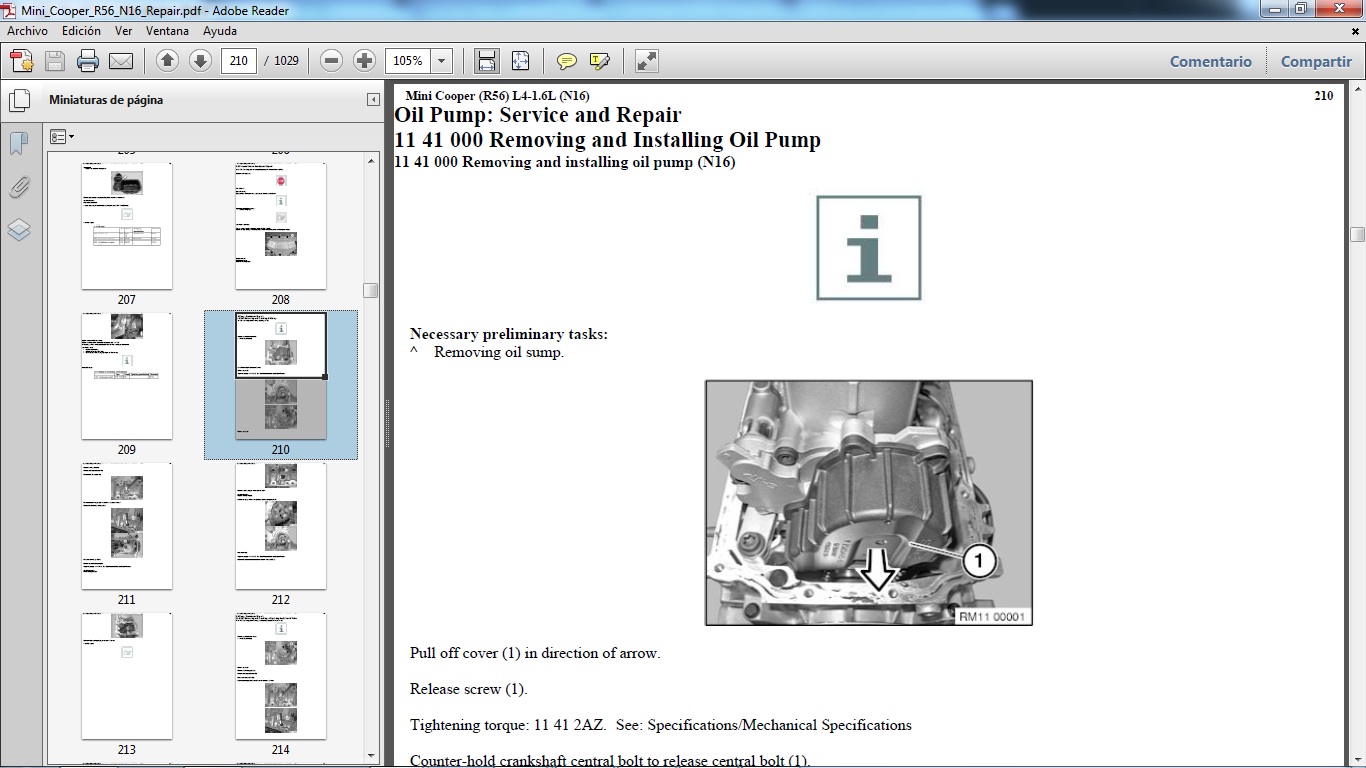Click the header text 'Mini Cooper (R56) L4-1.6L (N16)'
1366x768 pixels.
pyautogui.click(x=497, y=96)
